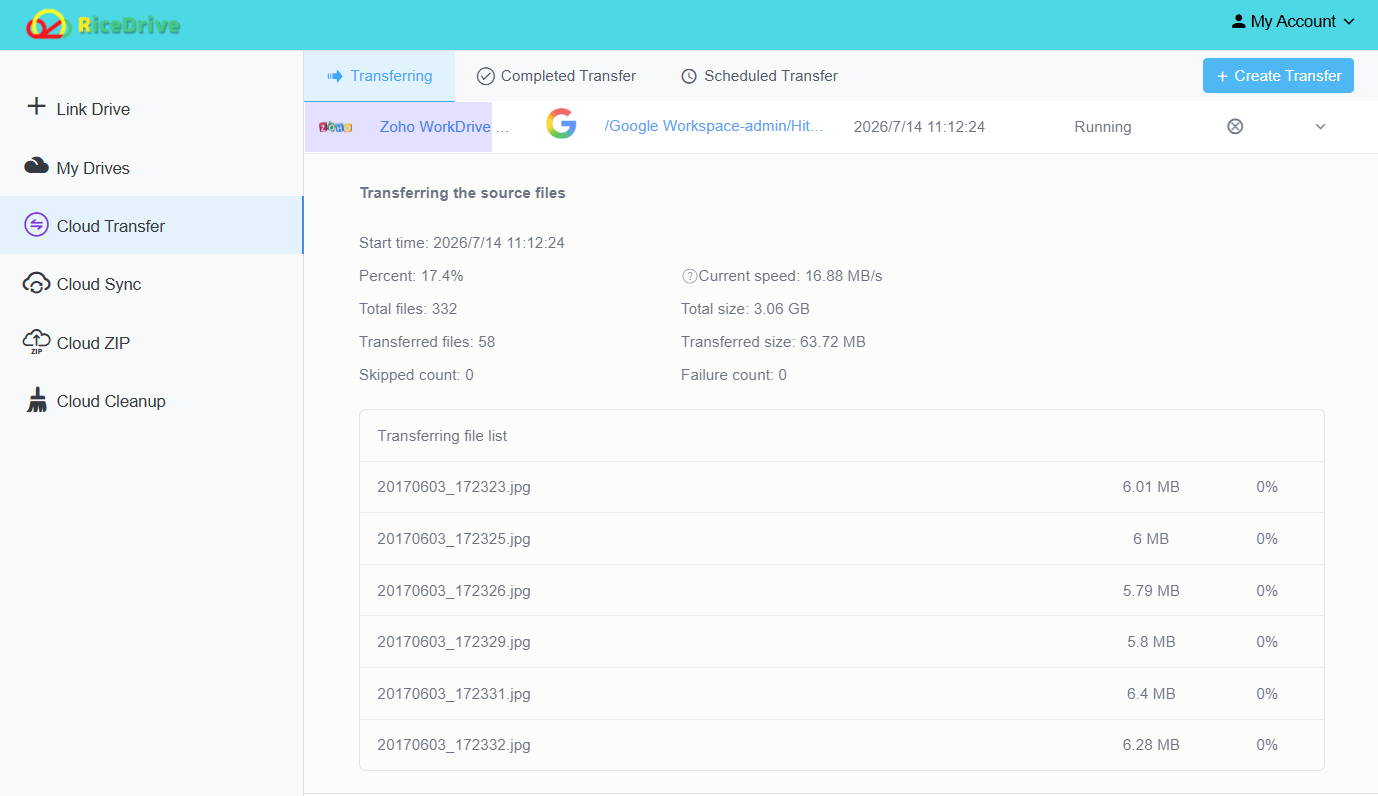Click the 6.28 MB size cell

1151,745
